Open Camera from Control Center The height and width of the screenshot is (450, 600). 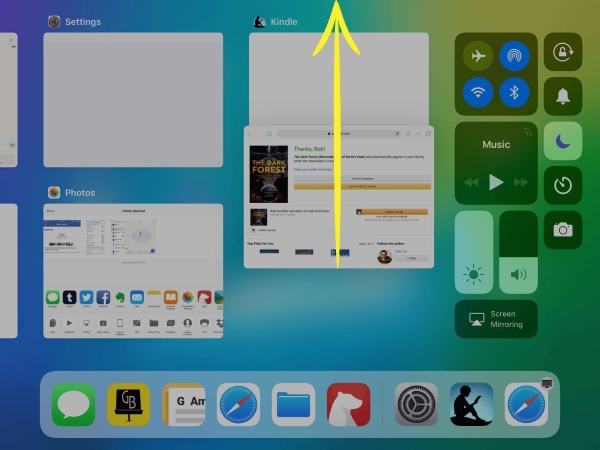coord(563,230)
